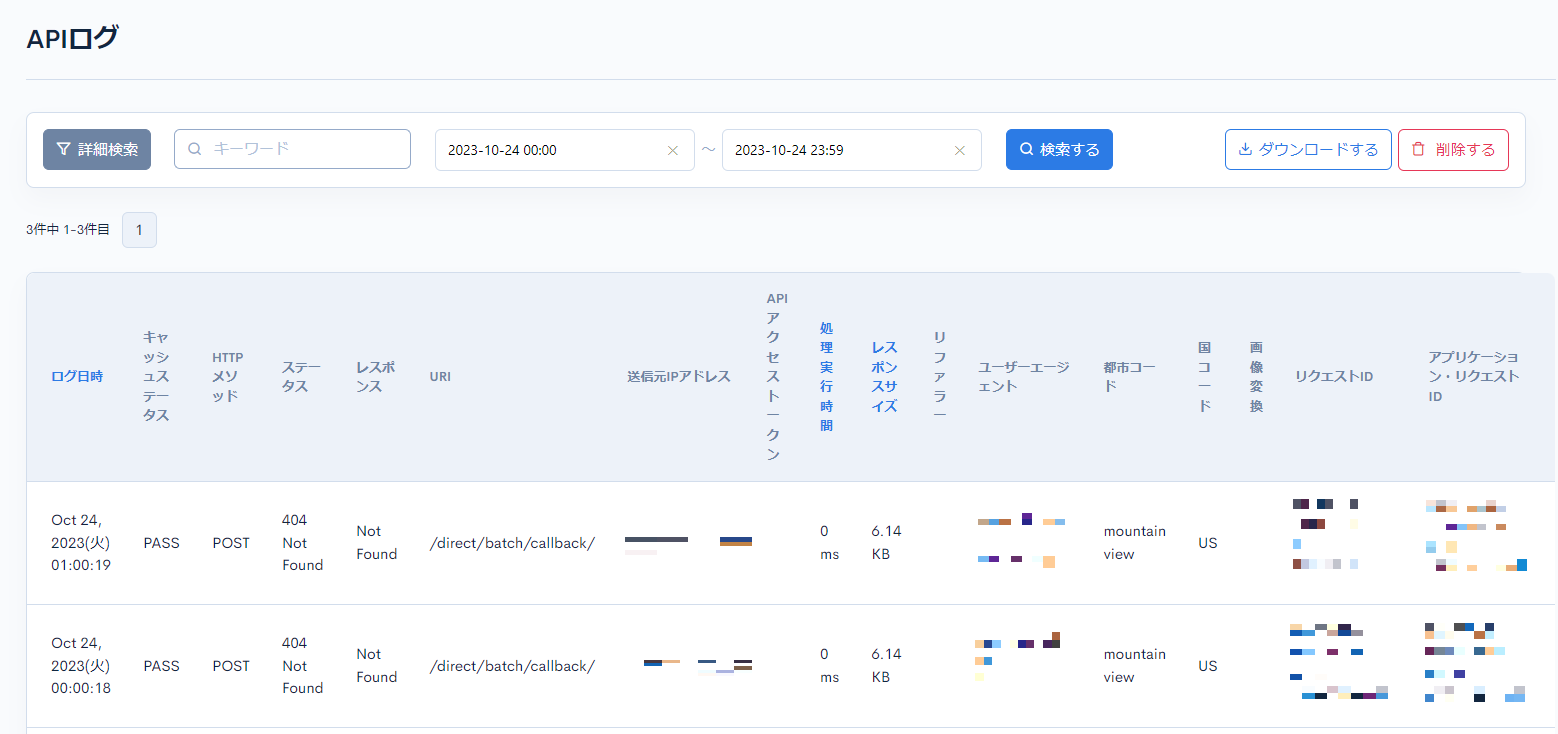Click inside the キーワード search field
The height and width of the screenshot is (734, 1558).
point(292,148)
